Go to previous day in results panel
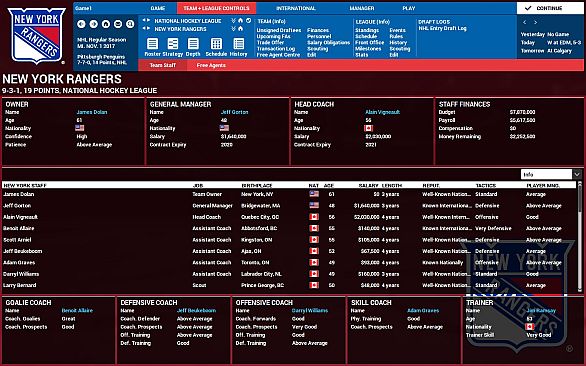The height and width of the screenshot is (366, 586). click(x=525, y=22)
